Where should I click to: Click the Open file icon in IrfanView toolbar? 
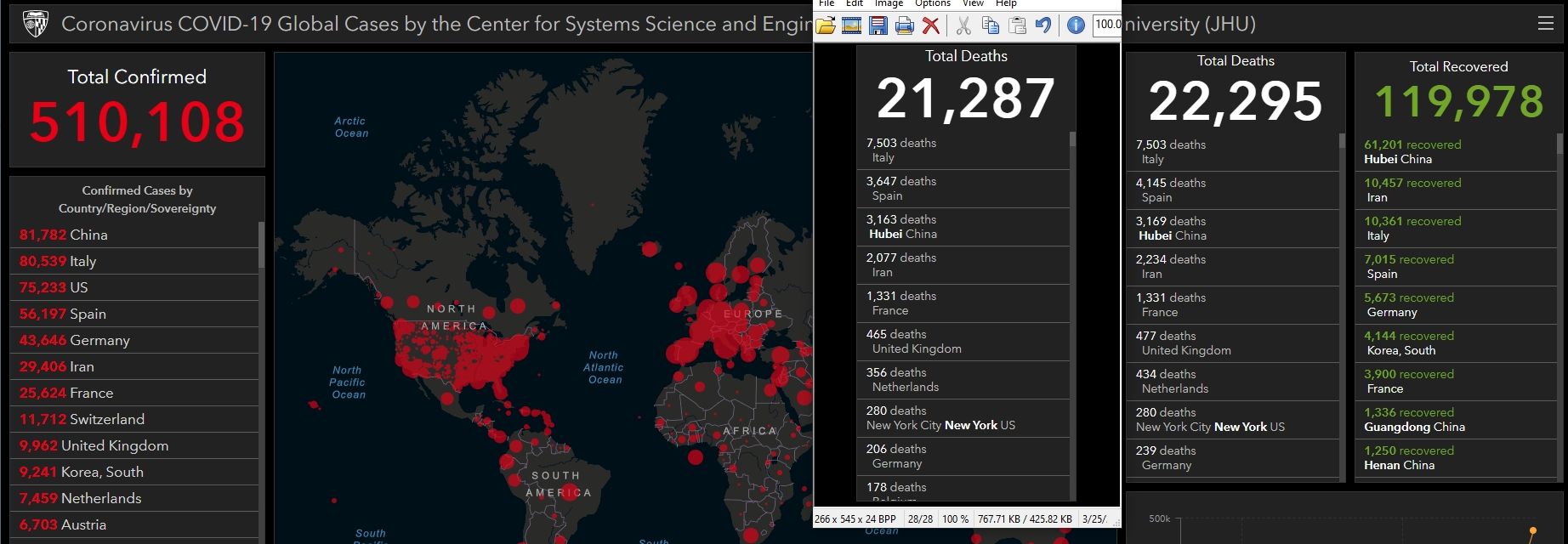click(826, 25)
